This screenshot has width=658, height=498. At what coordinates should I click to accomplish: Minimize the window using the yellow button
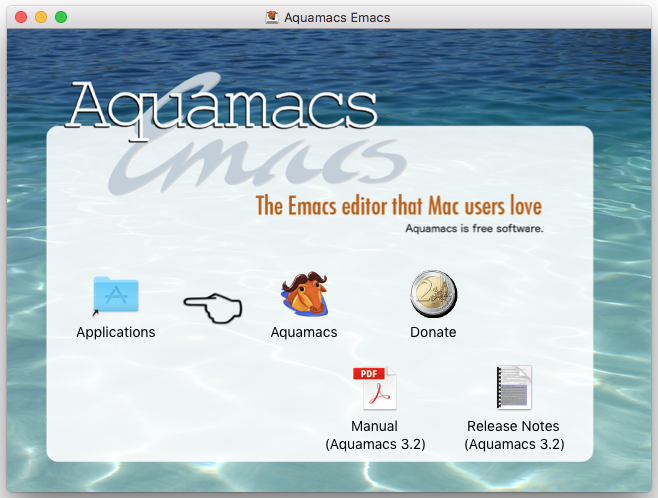coord(41,17)
